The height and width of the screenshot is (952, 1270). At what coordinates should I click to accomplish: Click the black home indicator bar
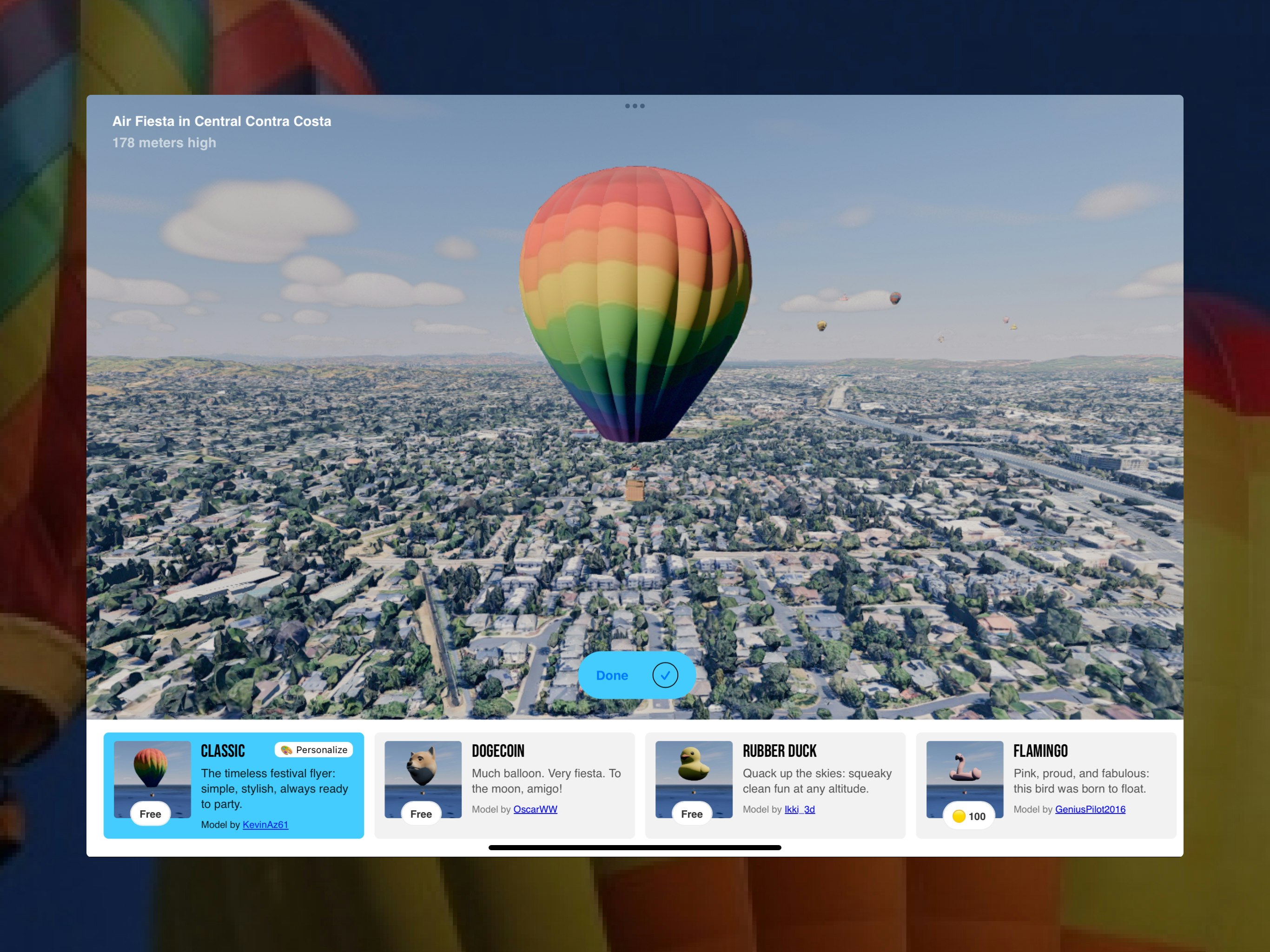tap(635, 847)
